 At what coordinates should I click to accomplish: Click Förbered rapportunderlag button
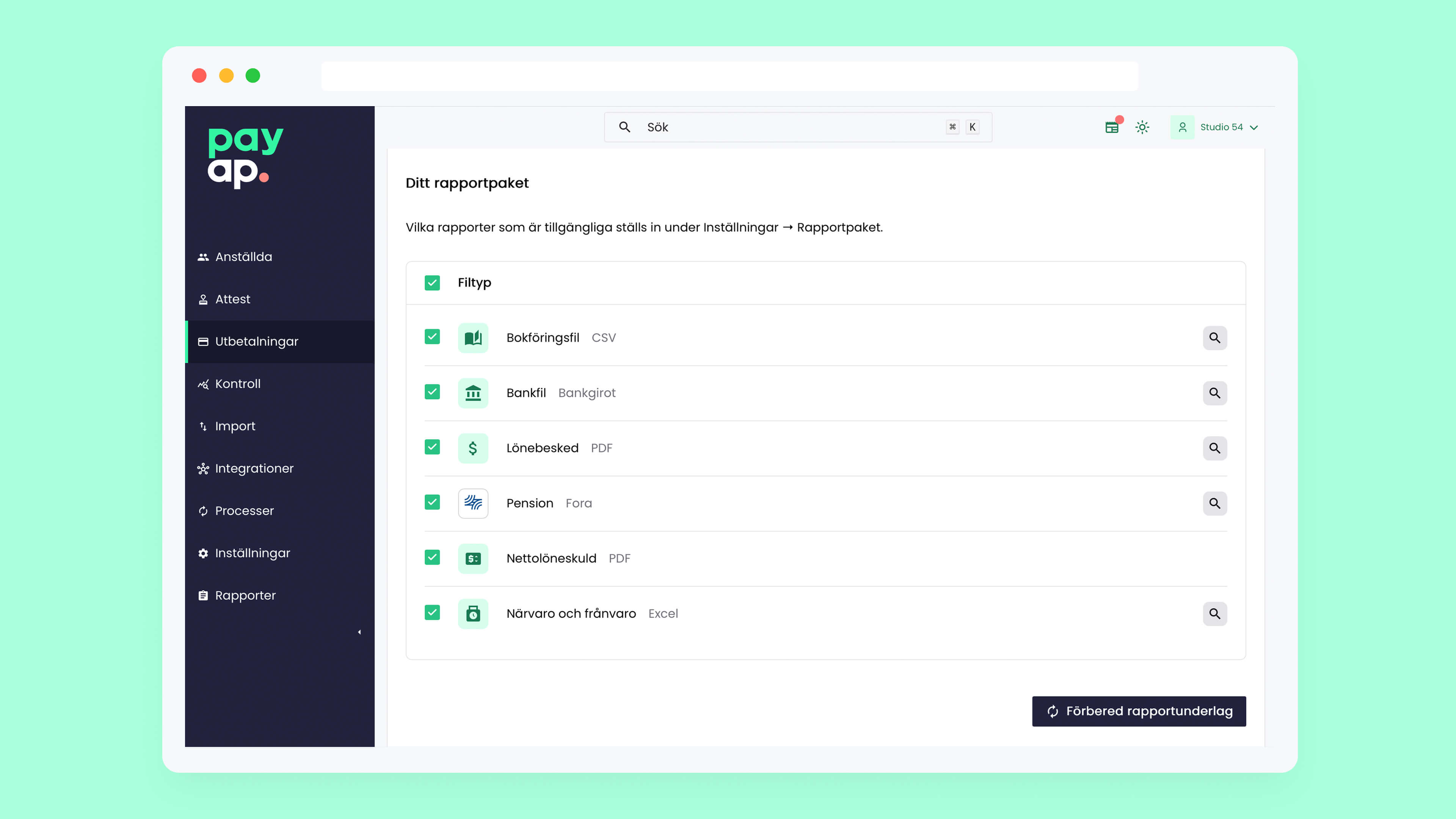[1138, 711]
